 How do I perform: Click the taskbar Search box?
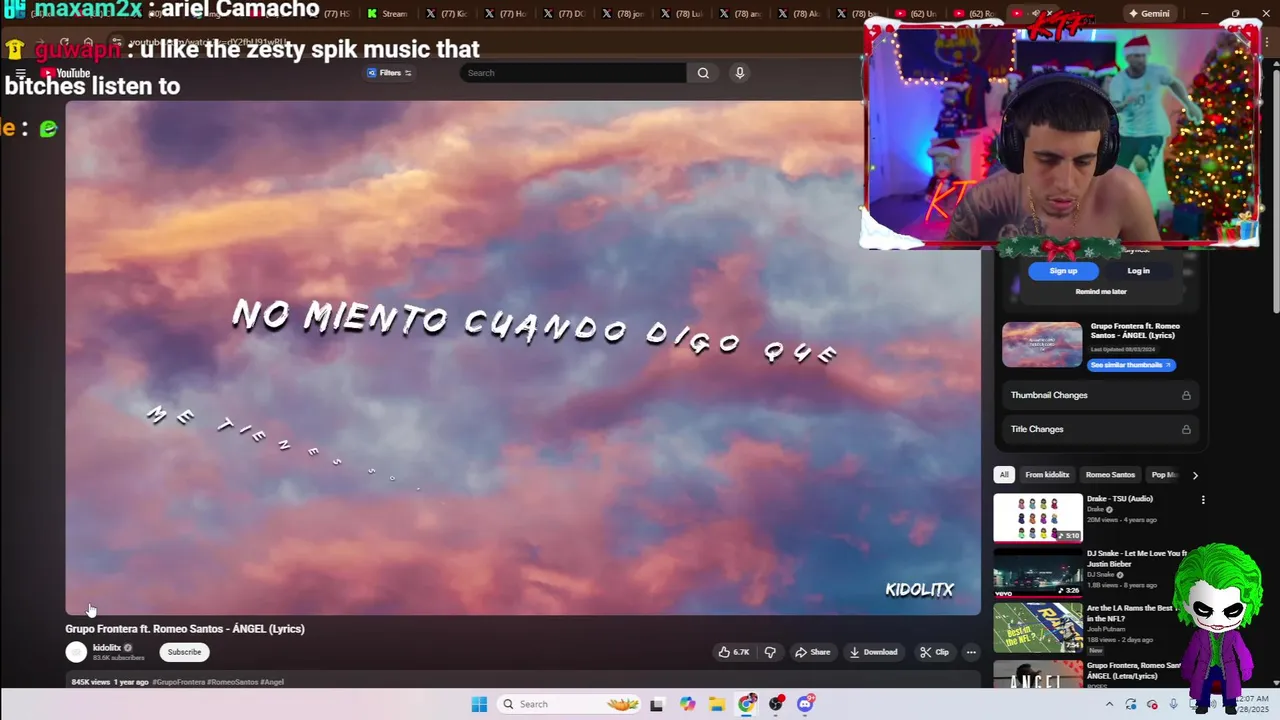point(570,704)
